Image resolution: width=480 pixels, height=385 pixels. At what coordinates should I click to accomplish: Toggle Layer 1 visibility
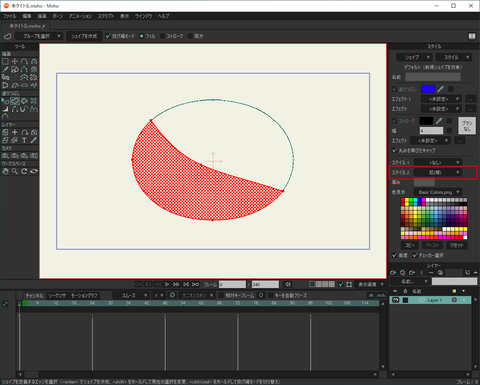click(x=396, y=300)
